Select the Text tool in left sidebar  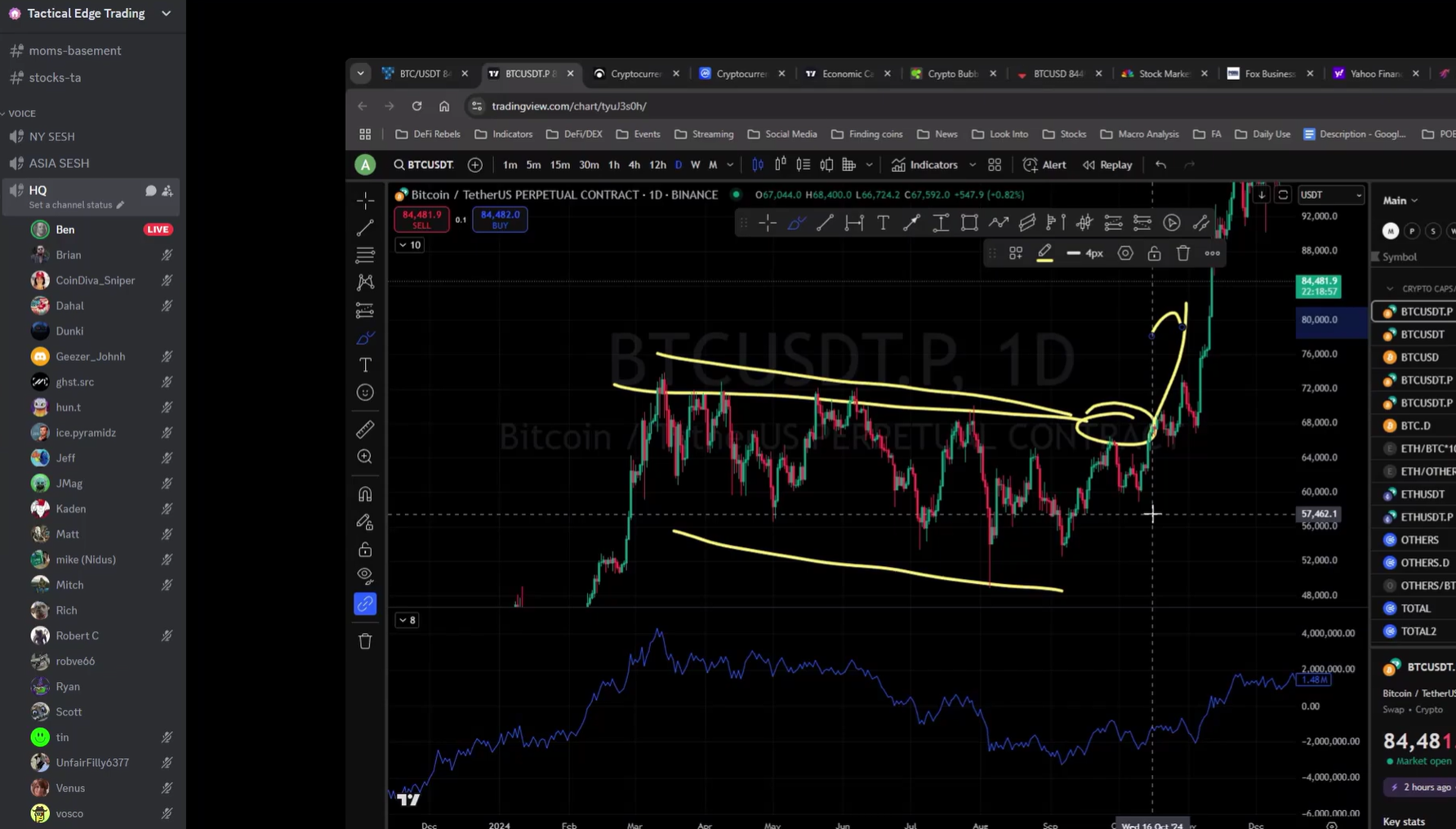pyautogui.click(x=365, y=365)
